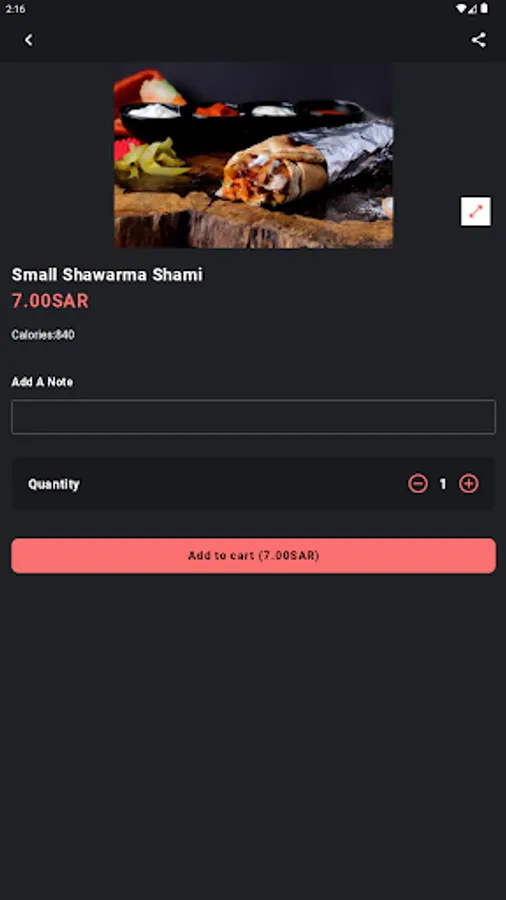506x900 pixels.
Task: Increase quantity with the plus icon
Action: coord(469,484)
